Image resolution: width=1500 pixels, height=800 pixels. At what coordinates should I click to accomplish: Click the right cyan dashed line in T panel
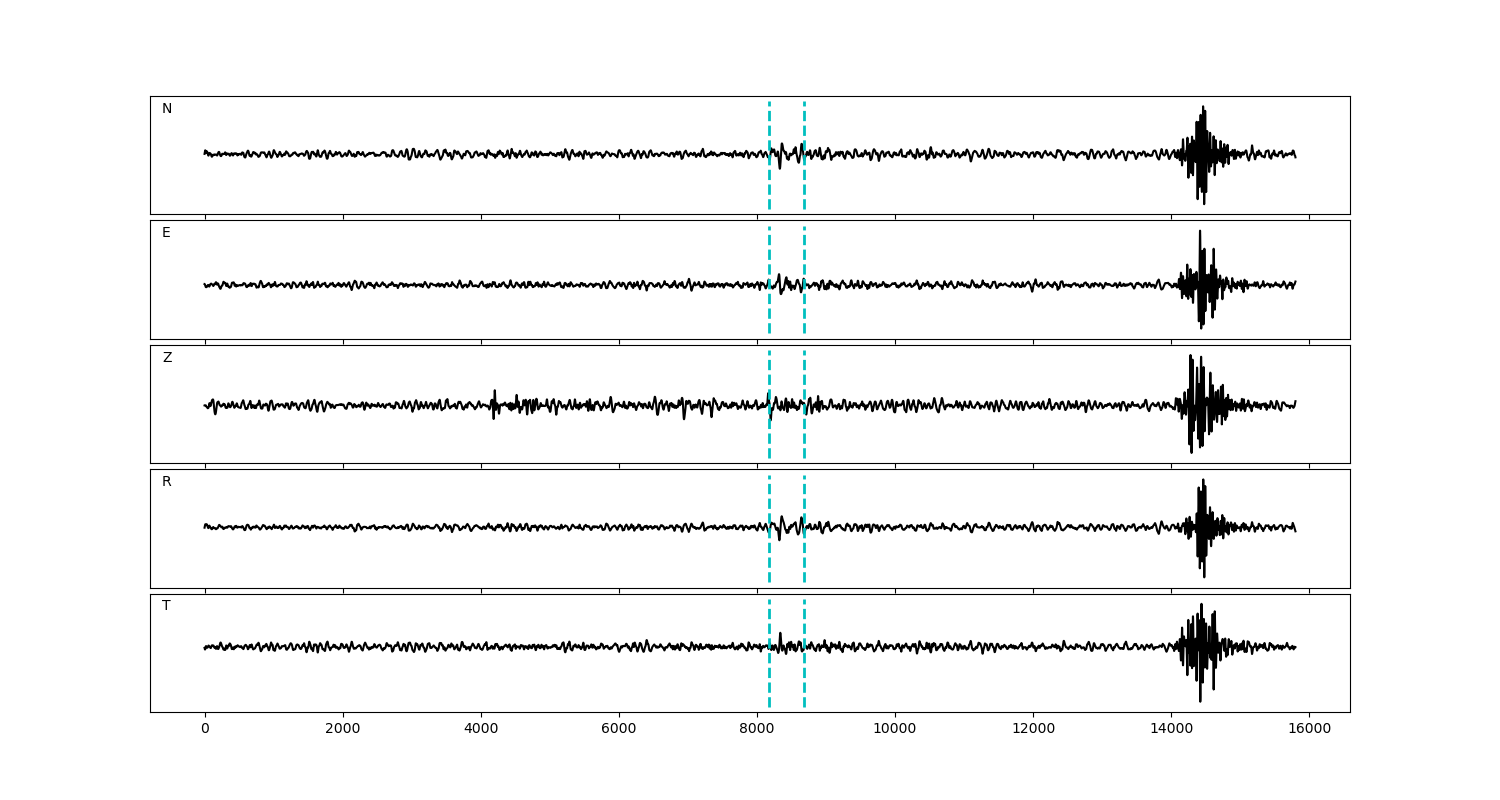click(804, 680)
